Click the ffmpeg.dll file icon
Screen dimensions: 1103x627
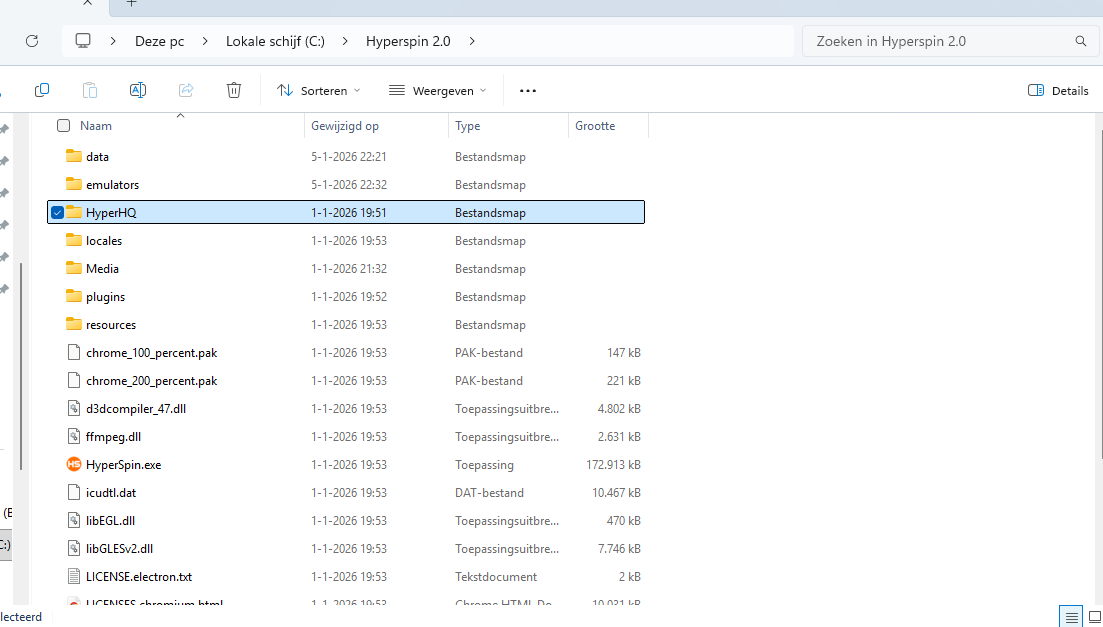[73, 437]
